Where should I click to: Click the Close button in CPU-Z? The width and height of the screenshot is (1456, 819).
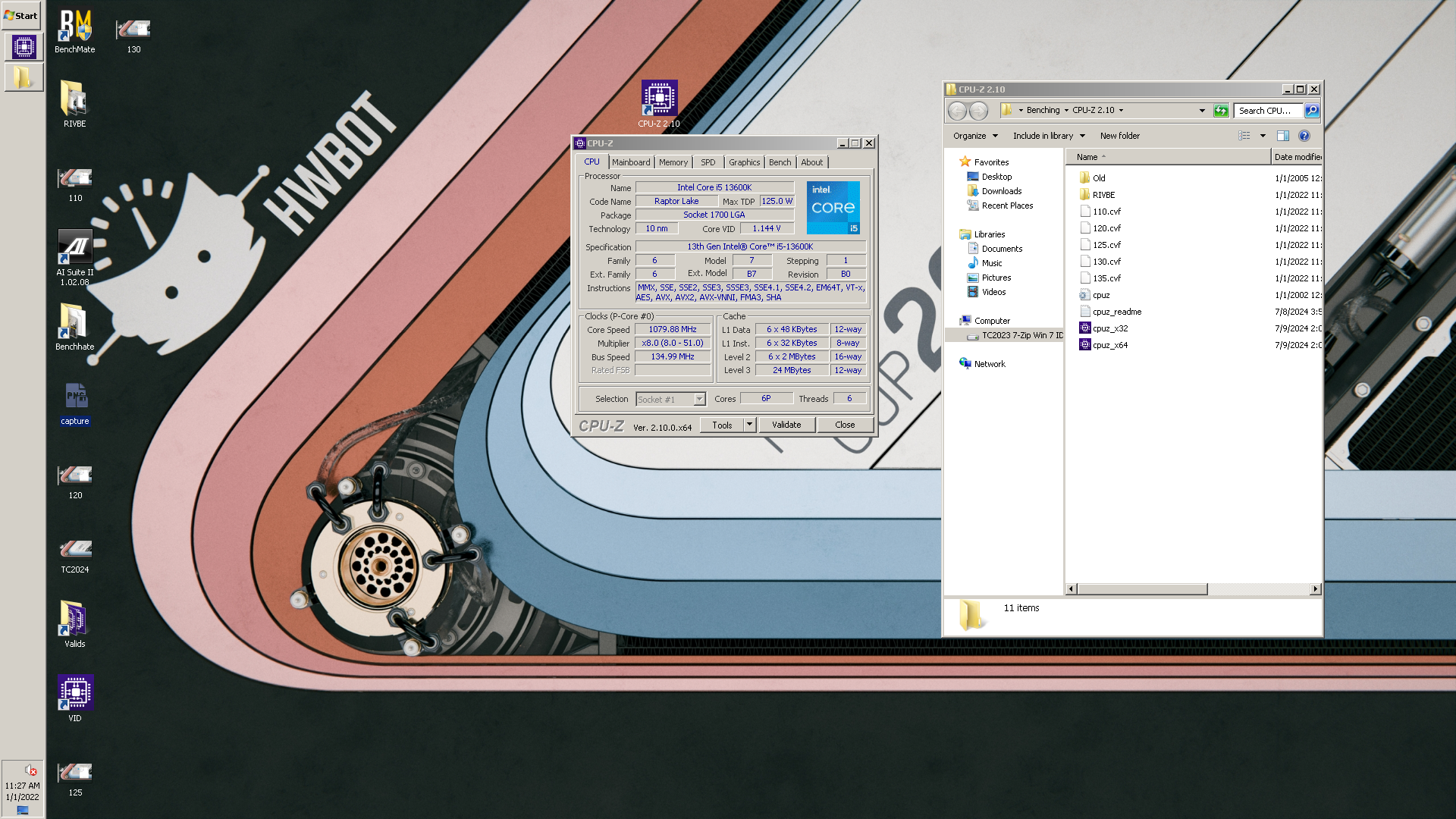845,425
